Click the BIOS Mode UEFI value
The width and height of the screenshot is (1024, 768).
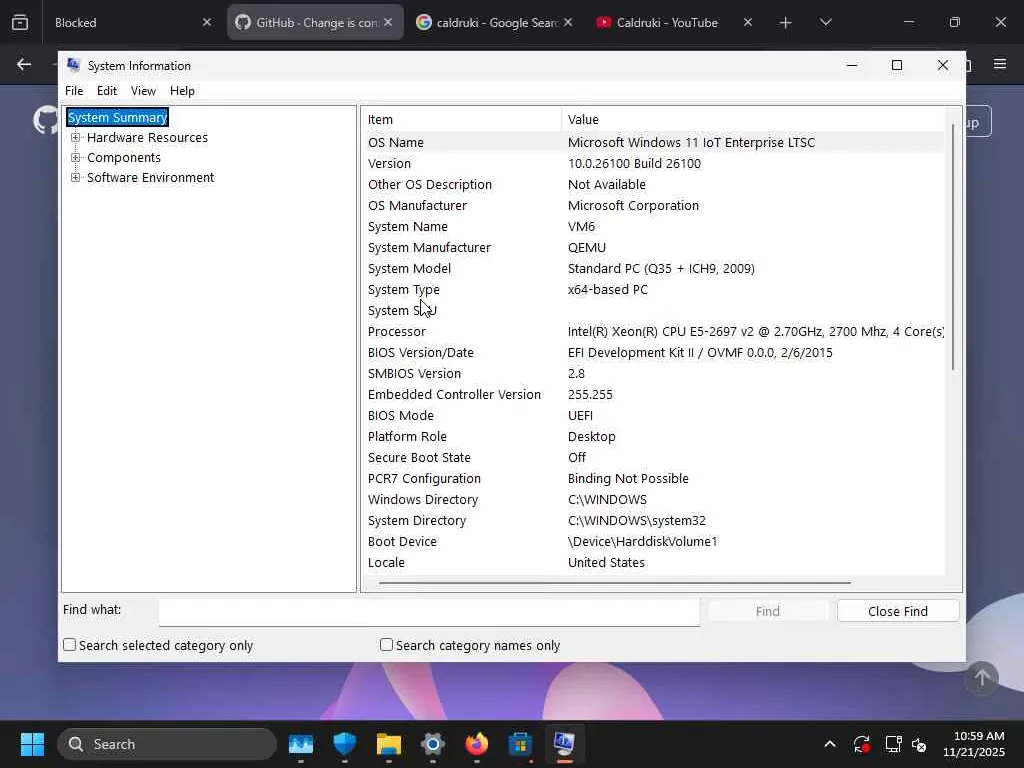coord(581,415)
